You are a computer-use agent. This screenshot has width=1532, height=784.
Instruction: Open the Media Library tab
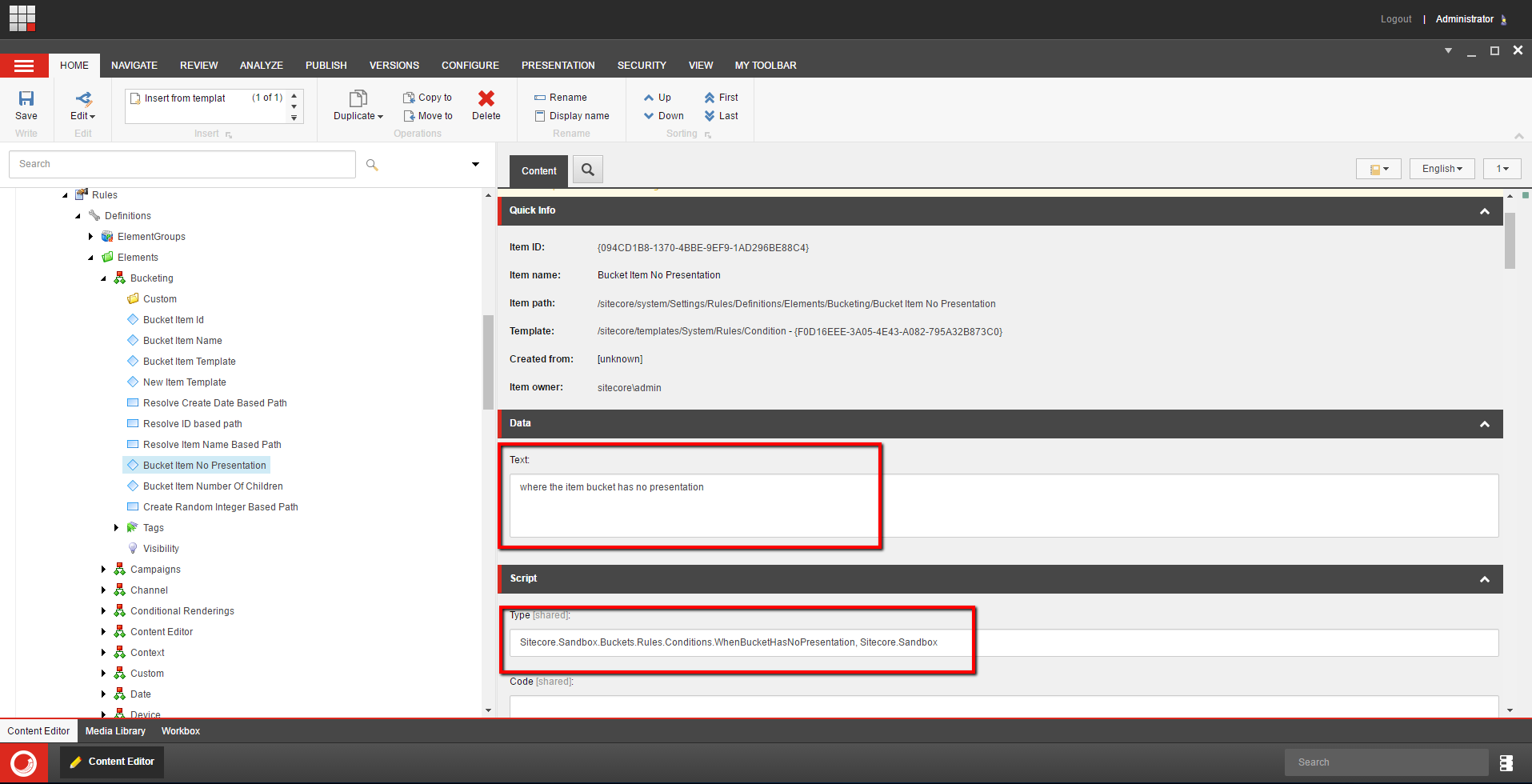pyautogui.click(x=115, y=731)
